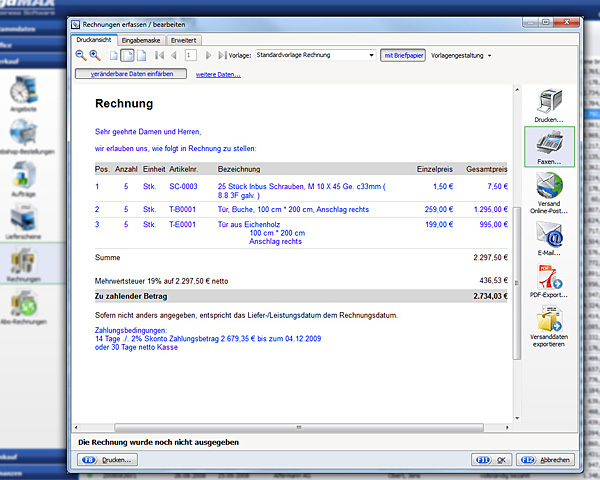Send the invoice via E-Mail icon
600x480 pixels.
coord(549,238)
